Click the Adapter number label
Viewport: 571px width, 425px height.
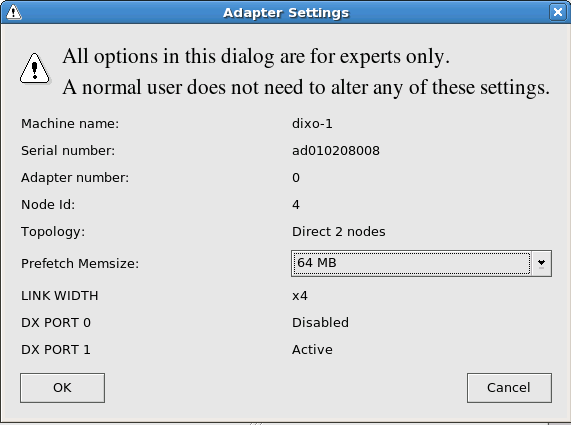coord(75,178)
